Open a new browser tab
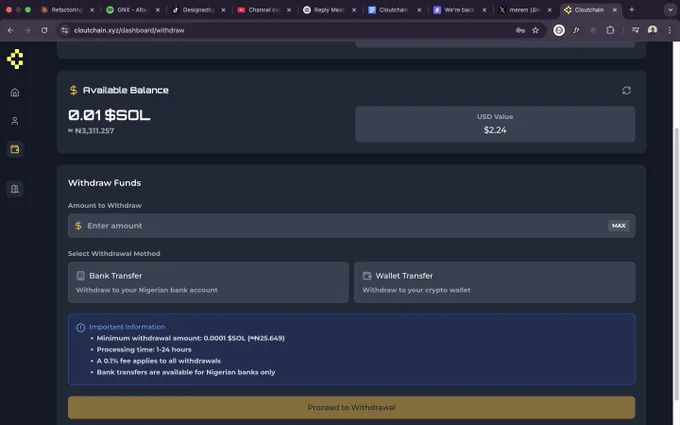 (631, 10)
